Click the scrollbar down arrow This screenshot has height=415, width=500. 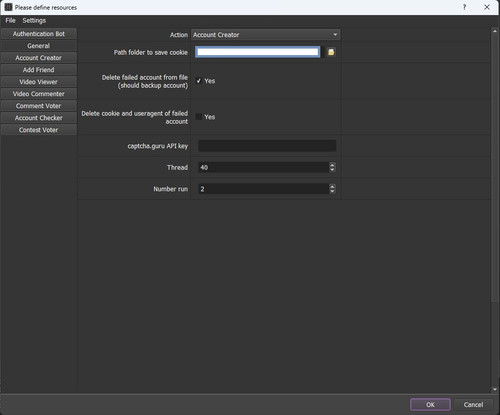click(x=495, y=389)
